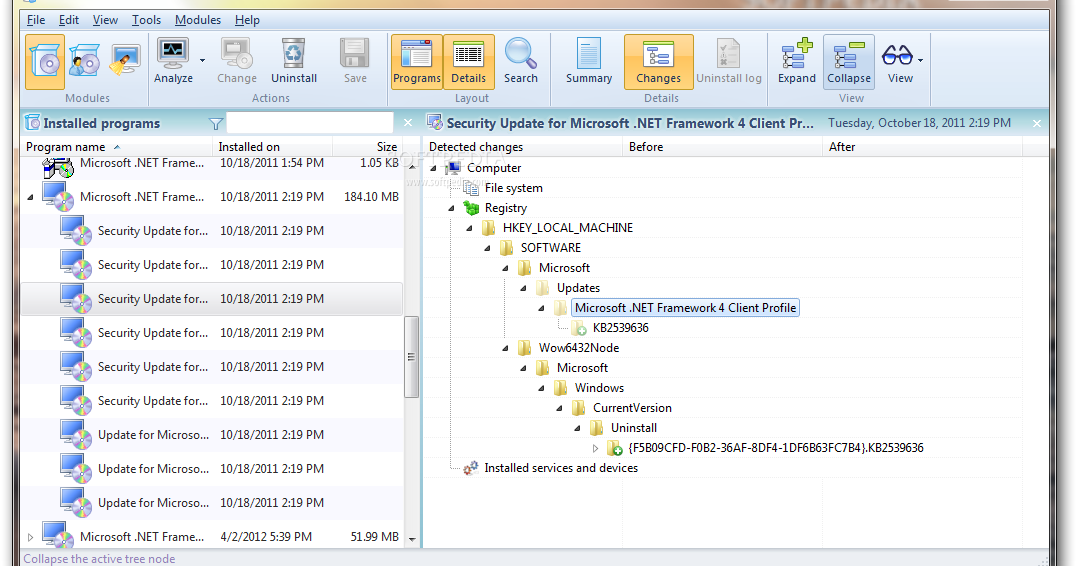Viewport: 1077px width, 566px height.
Task: Expand the Microsoft .NET Frame... 51.99 MB entry
Action: click(x=30, y=537)
